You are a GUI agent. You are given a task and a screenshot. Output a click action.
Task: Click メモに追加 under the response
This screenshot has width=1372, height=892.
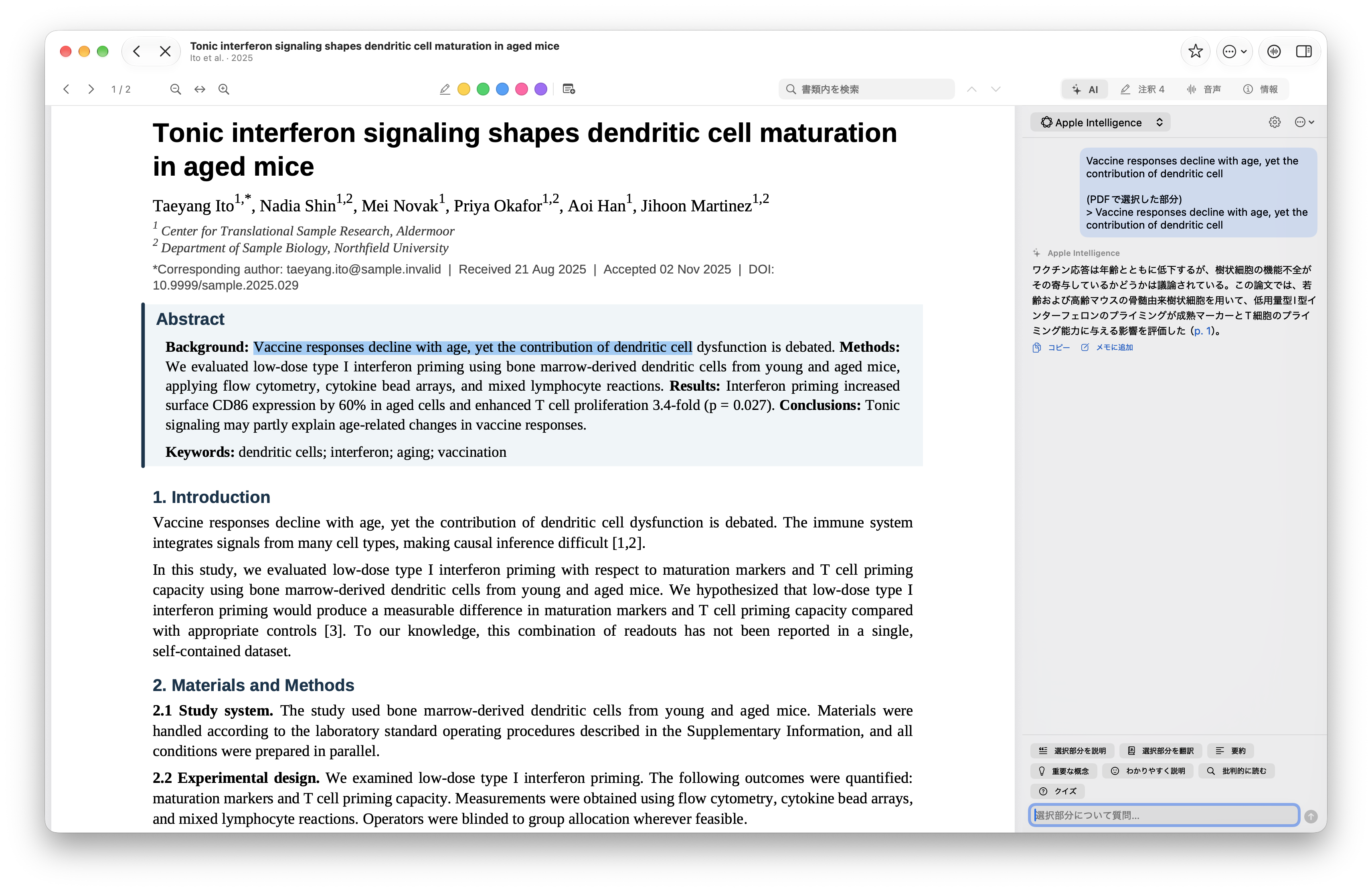[x=1107, y=348]
